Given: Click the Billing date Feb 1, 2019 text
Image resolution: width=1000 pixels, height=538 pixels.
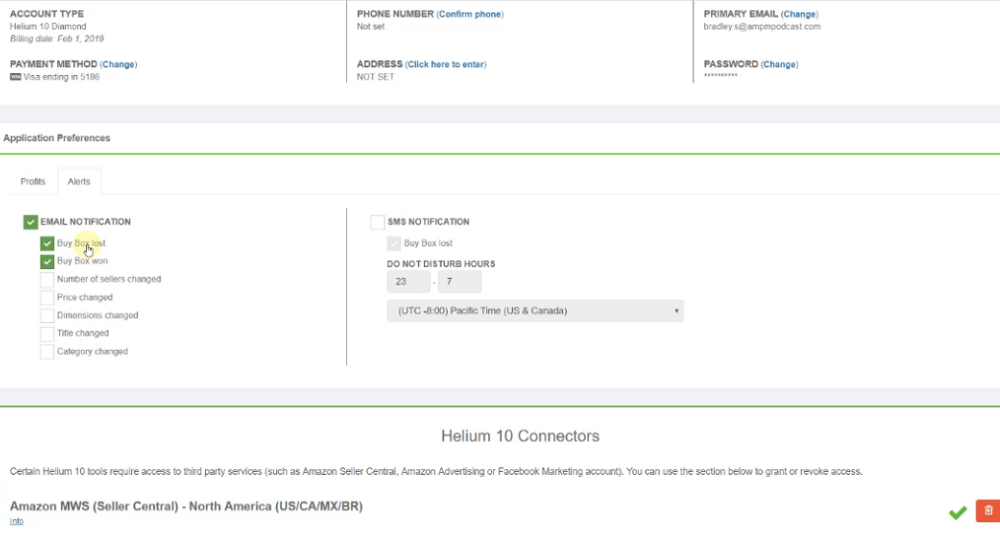Looking at the screenshot, I should pyautogui.click(x=57, y=39).
